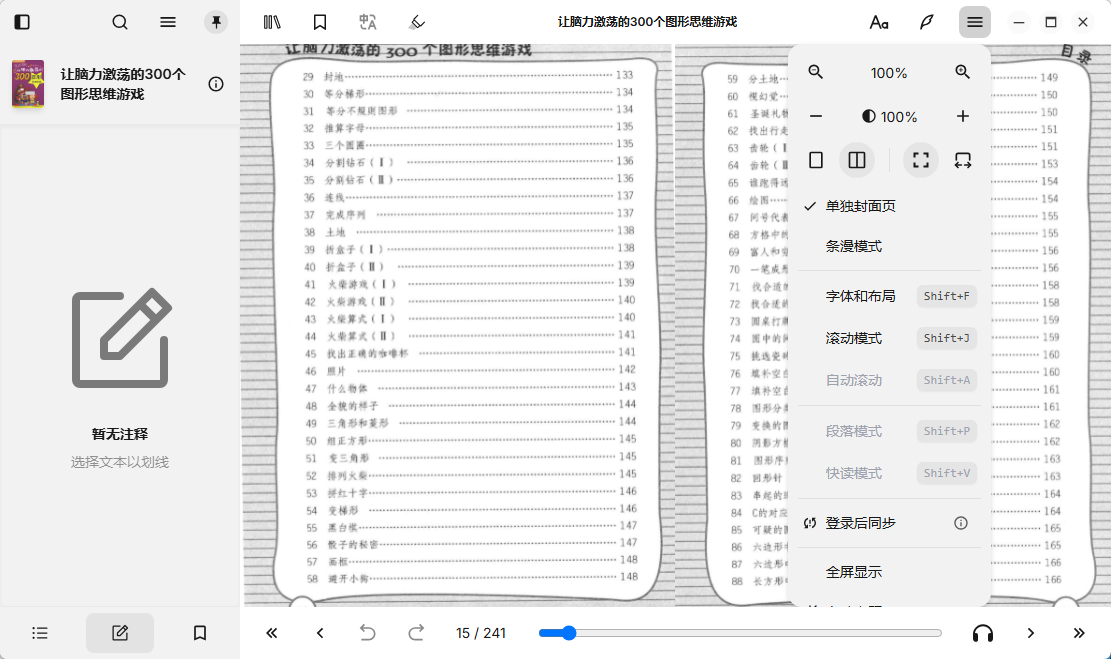
Task: Switch to annotations tab
Action: point(120,633)
